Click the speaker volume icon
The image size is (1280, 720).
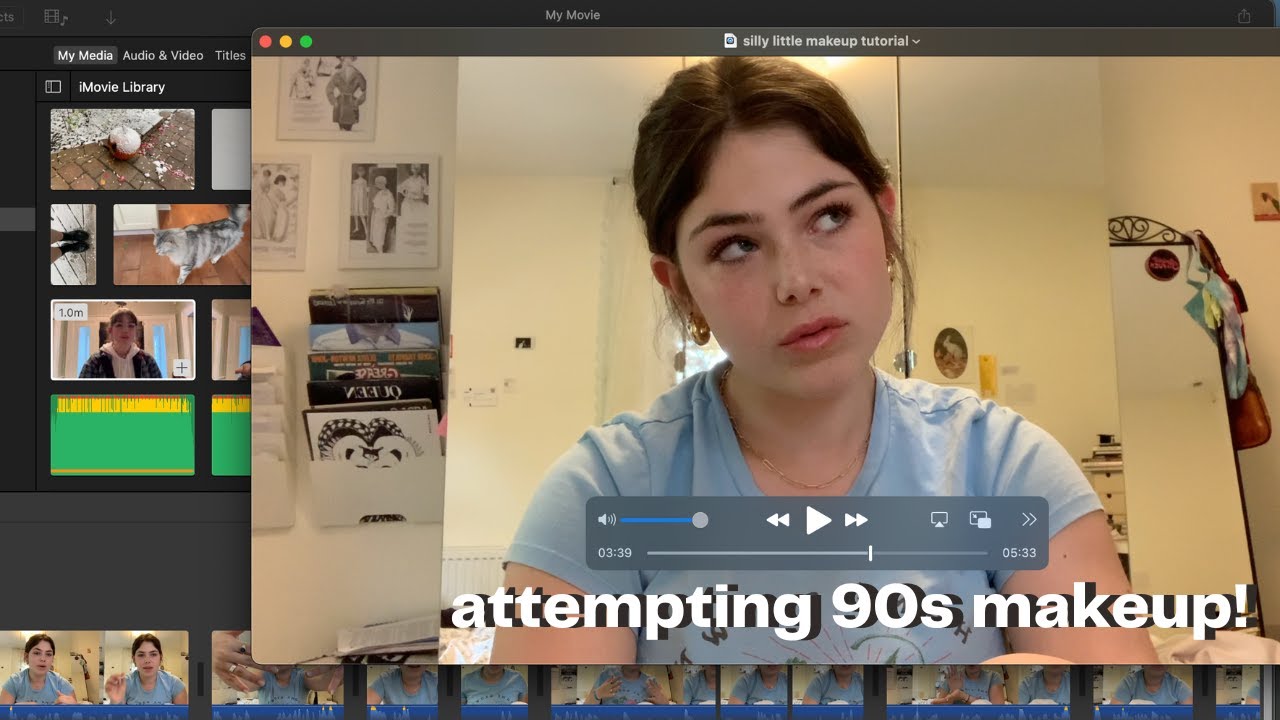pyautogui.click(x=606, y=520)
